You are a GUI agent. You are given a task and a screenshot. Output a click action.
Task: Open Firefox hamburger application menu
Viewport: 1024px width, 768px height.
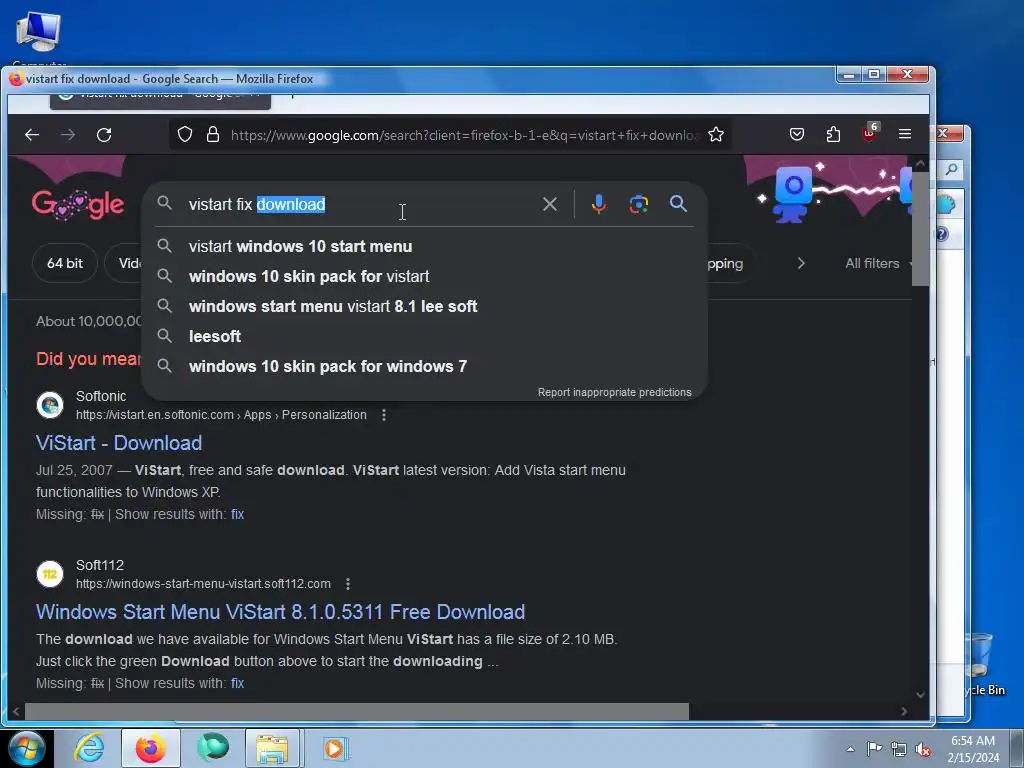(904, 134)
